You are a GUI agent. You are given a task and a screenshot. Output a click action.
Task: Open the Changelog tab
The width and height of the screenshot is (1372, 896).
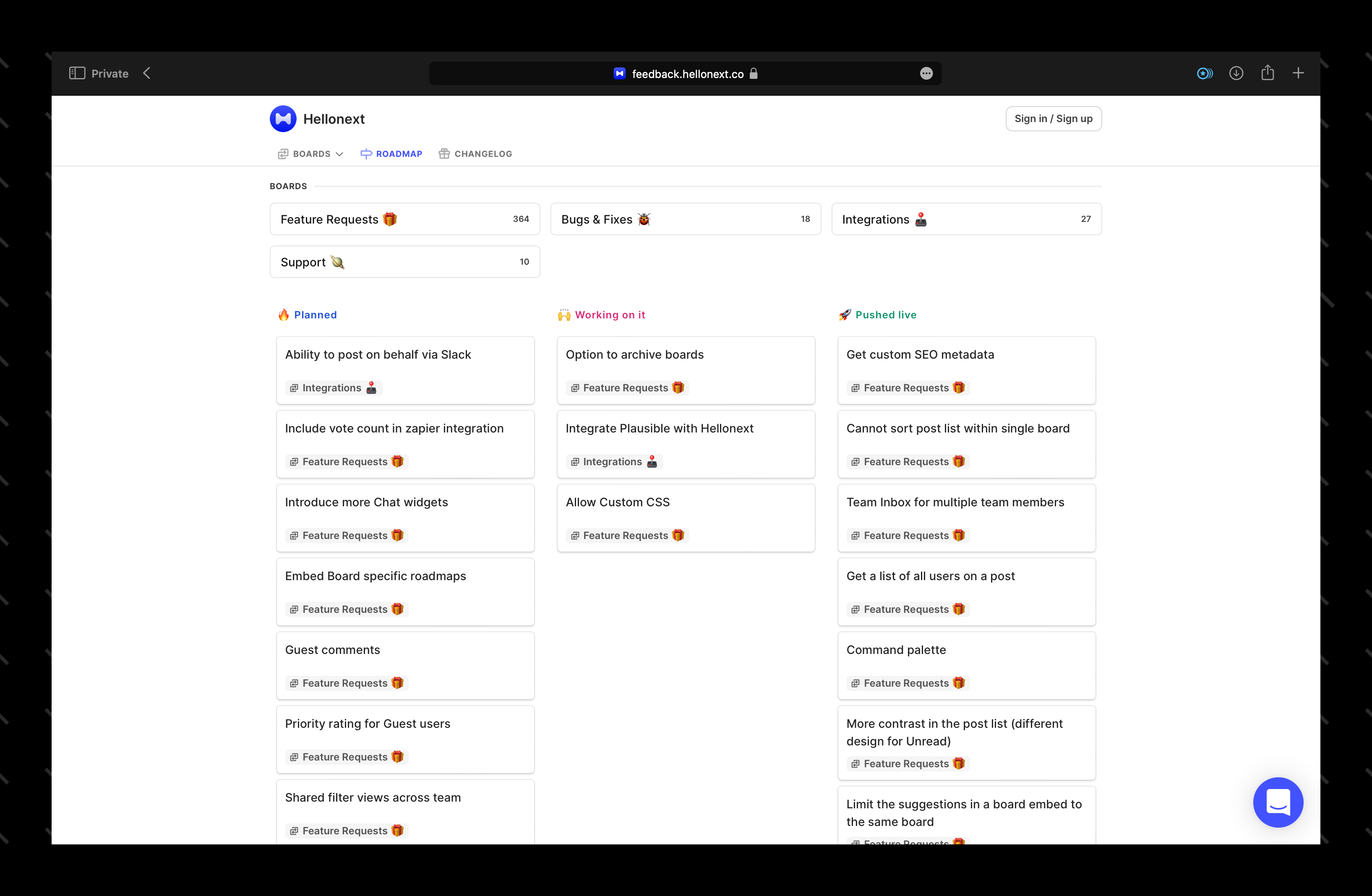click(x=475, y=154)
